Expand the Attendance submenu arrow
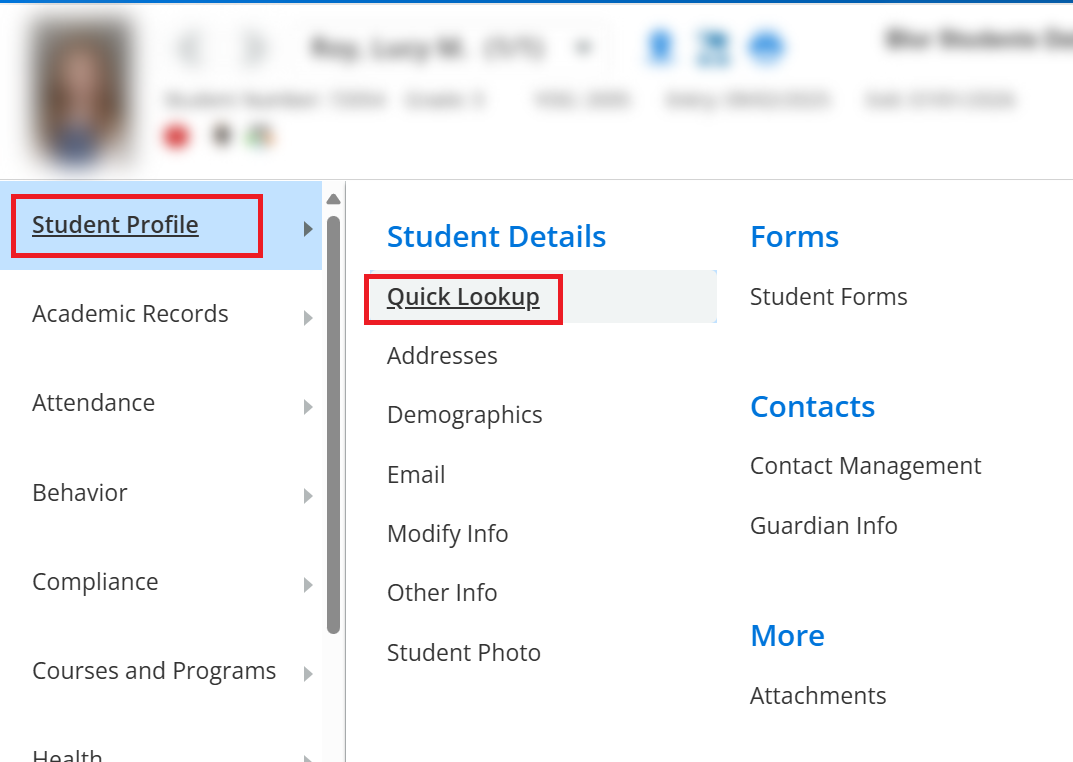This screenshot has width=1073, height=762. (x=308, y=407)
